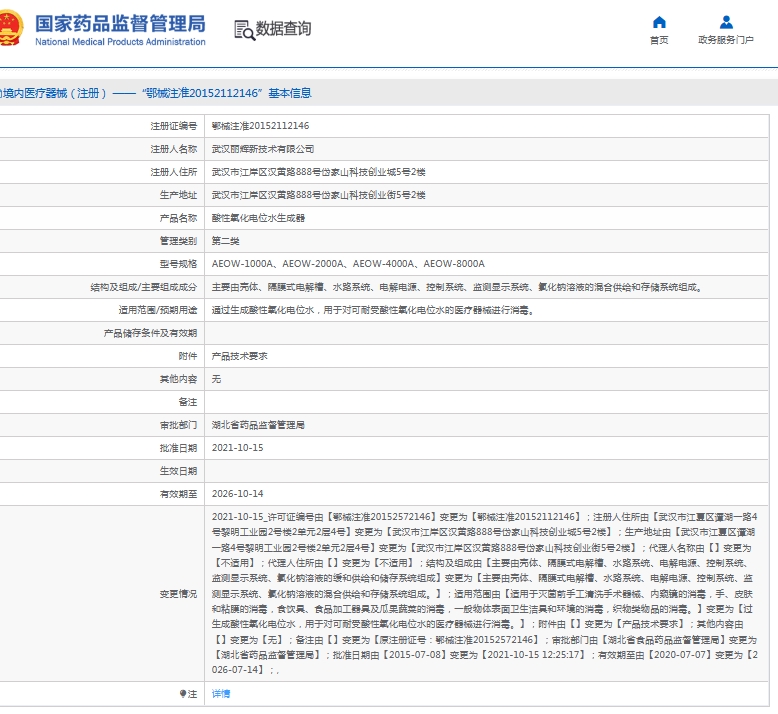Select the 生产地址 address value
The image size is (778, 714).
[x=319, y=195]
